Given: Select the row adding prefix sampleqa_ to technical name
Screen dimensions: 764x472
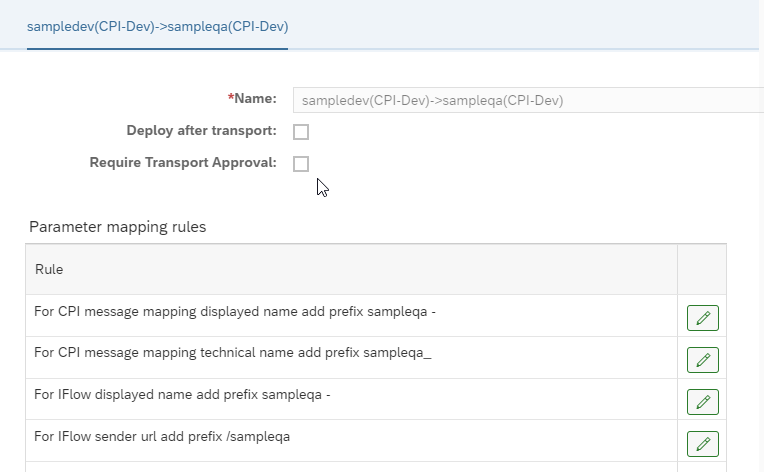Looking at the screenshot, I should click(x=351, y=358).
